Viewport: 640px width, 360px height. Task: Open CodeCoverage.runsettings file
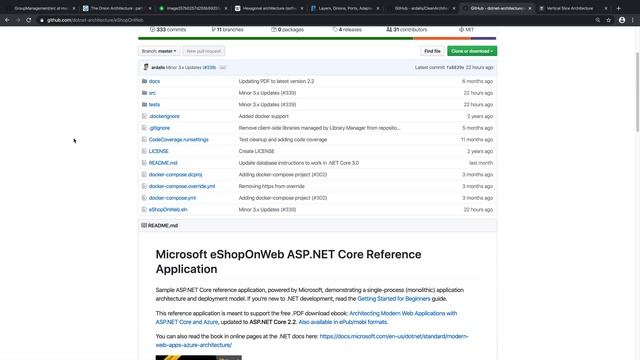pos(178,140)
